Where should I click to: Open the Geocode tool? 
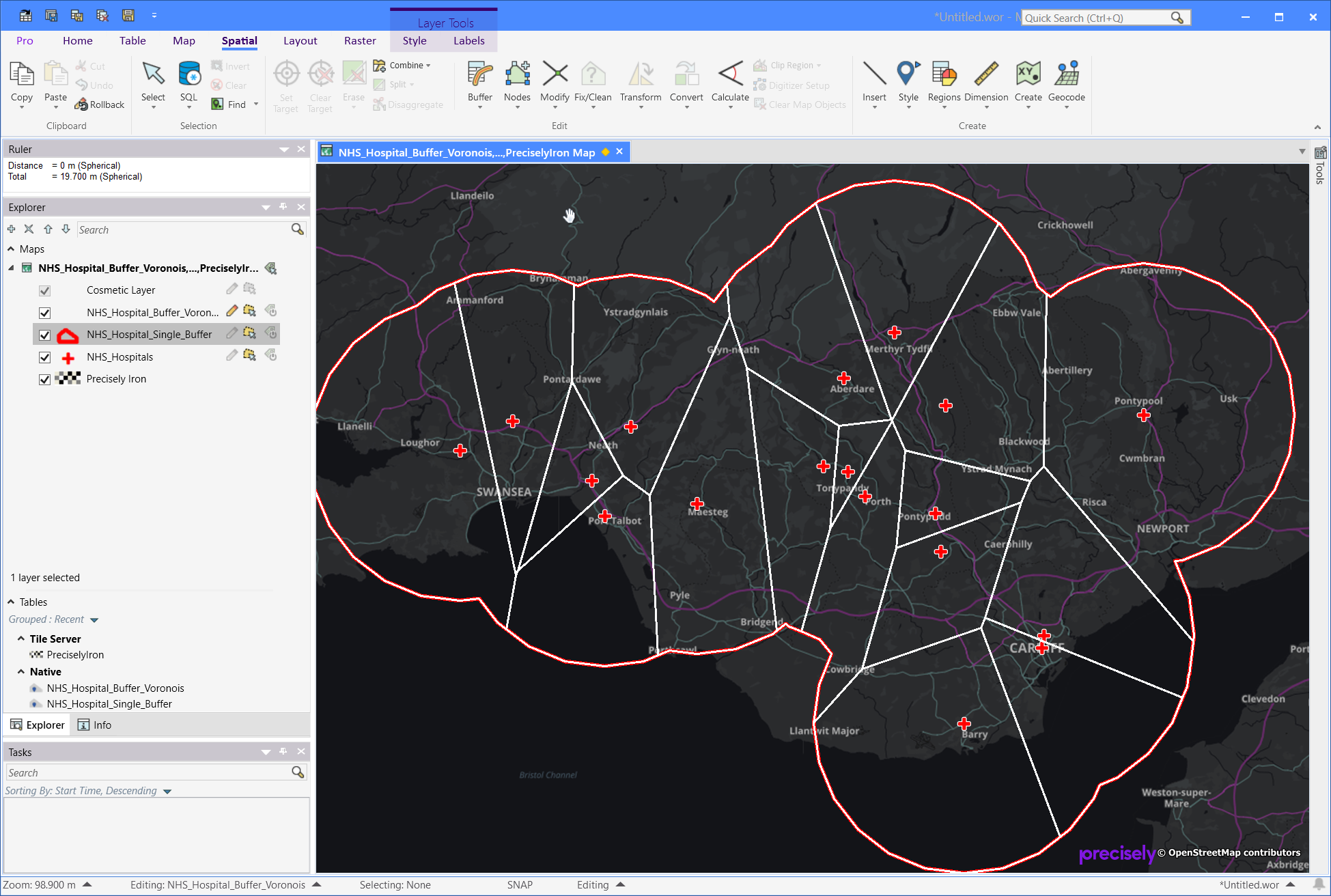tap(1066, 82)
